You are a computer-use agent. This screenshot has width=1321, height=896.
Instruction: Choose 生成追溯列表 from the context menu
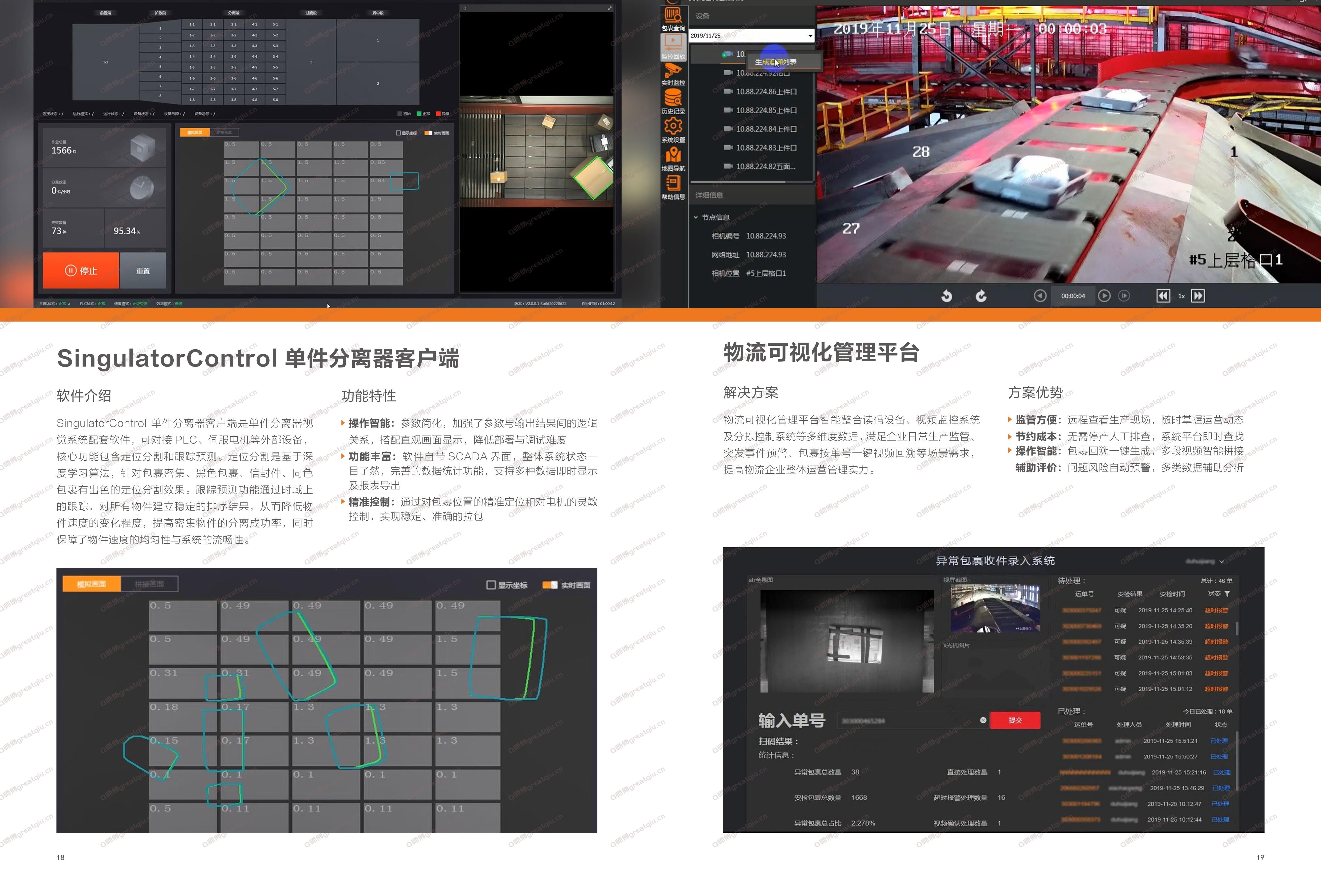pyautogui.click(x=775, y=61)
